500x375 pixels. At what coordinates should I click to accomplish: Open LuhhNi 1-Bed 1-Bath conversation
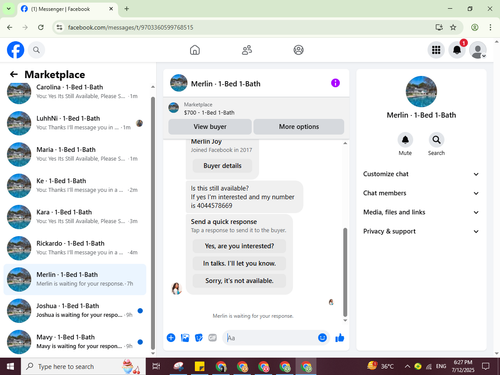click(75, 123)
